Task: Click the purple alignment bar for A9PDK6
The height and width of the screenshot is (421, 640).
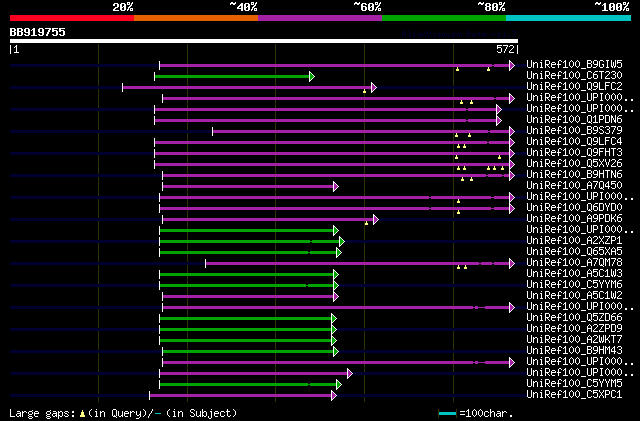Action: coord(268,220)
